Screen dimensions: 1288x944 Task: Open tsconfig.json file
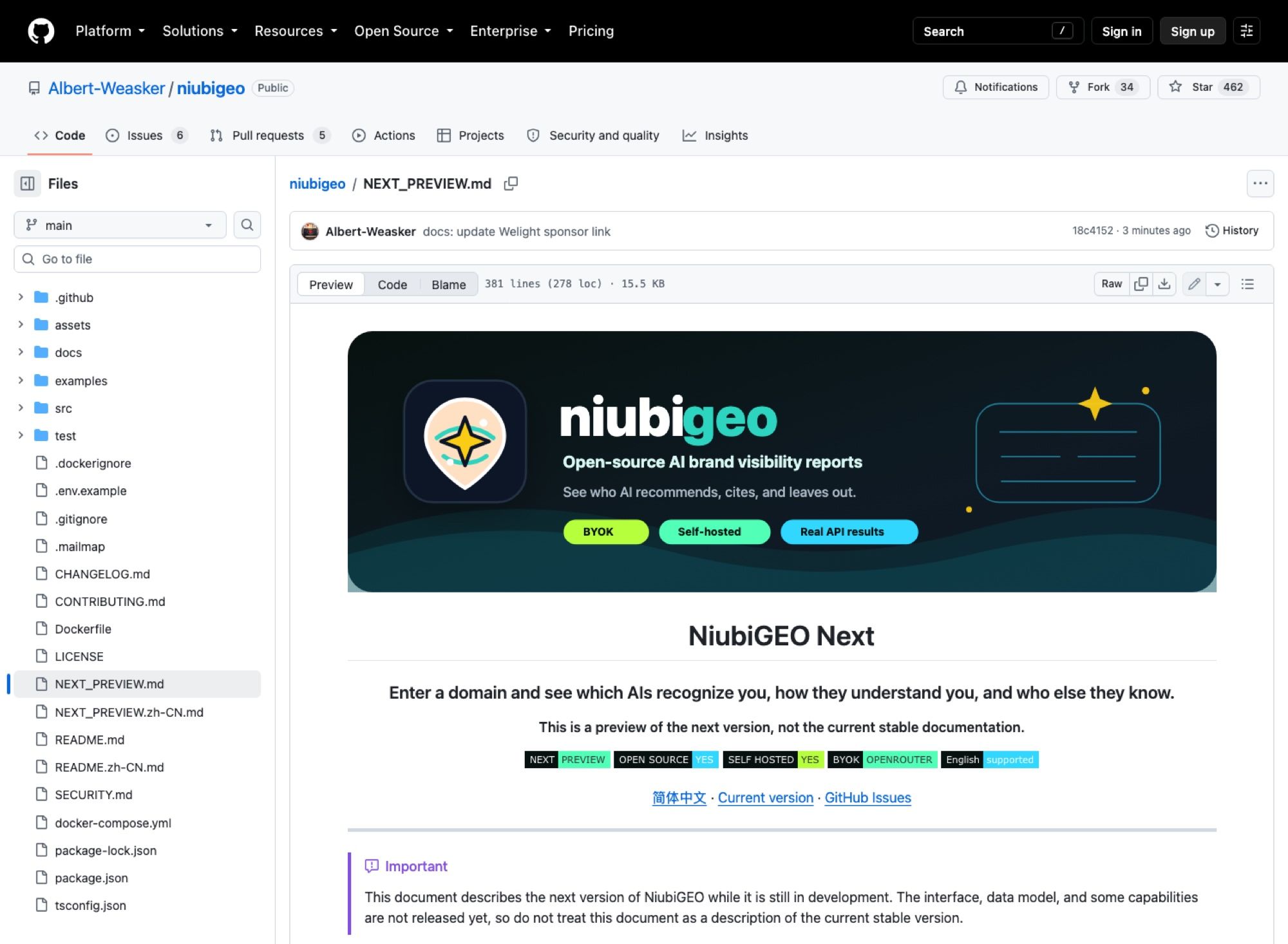point(90,905)
